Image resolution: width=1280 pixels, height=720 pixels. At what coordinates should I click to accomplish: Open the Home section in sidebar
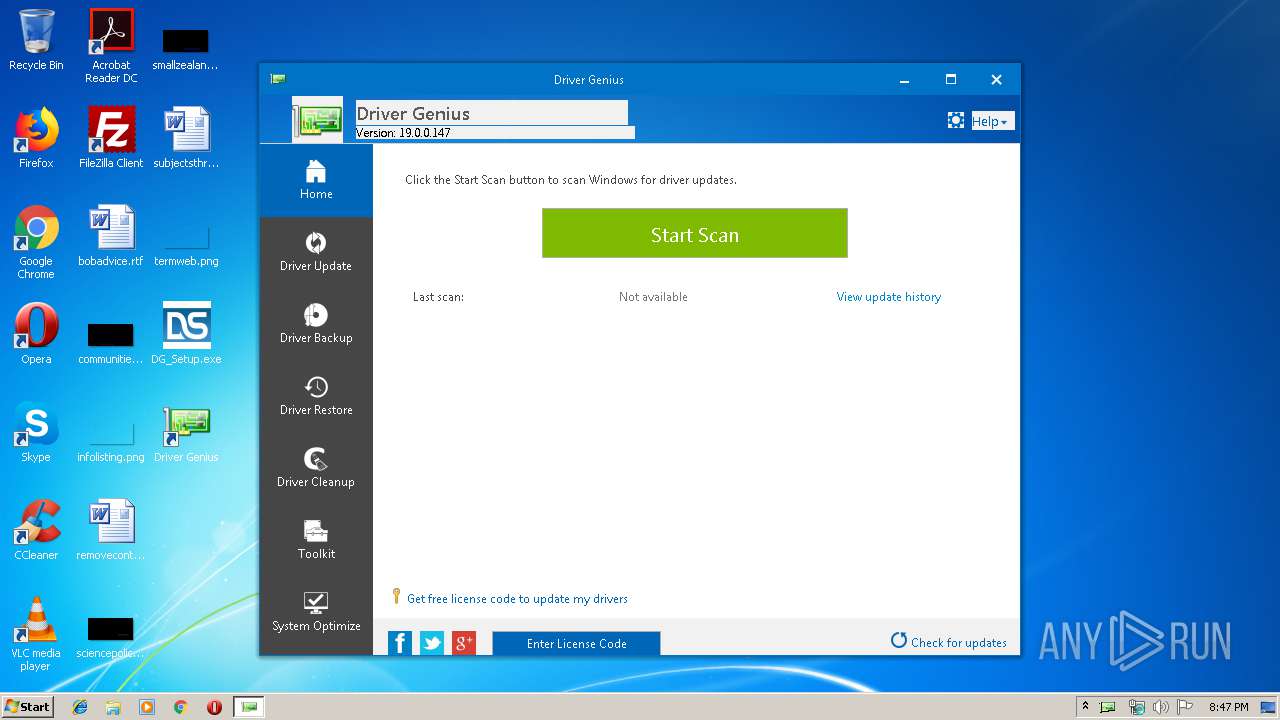316,181
